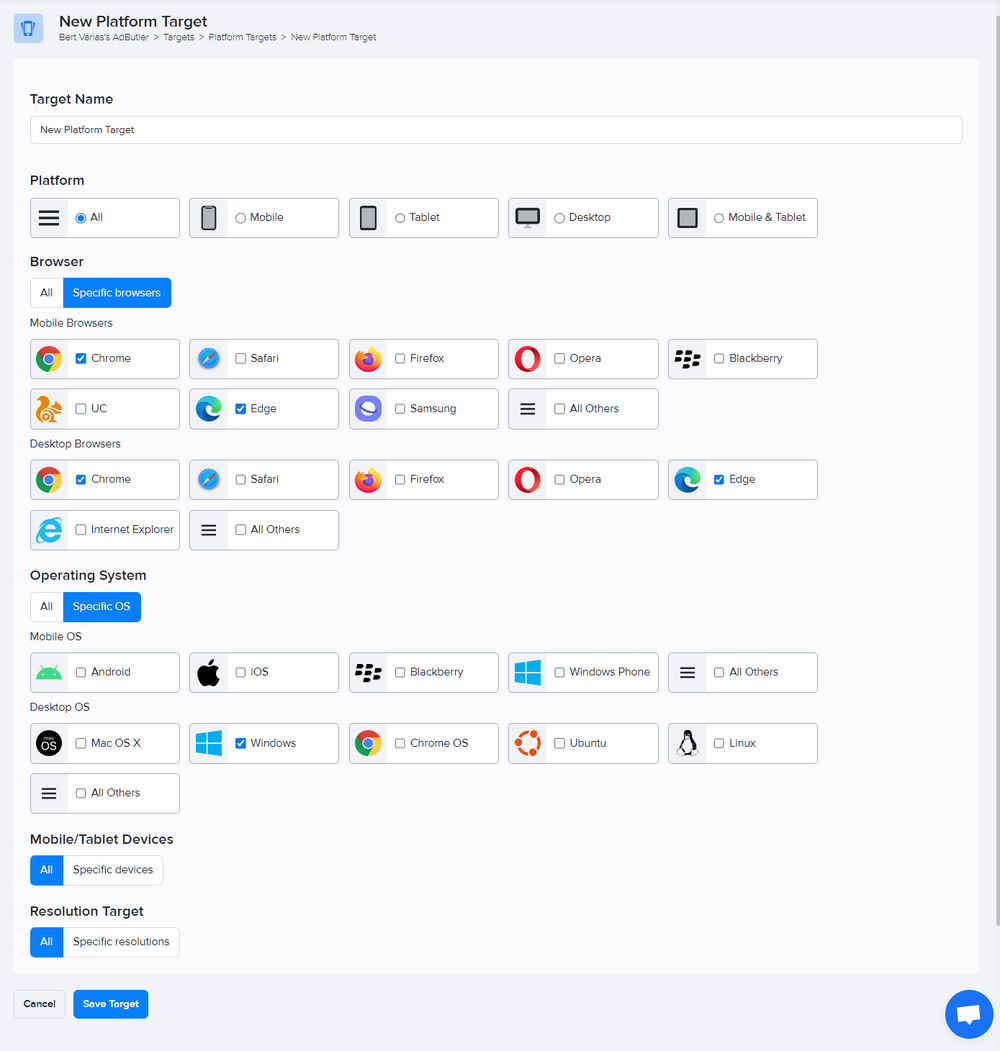This screenshot has height=1051, width=1000.
Task: Check Safari under Desktop Browsers
Action: 240,480
